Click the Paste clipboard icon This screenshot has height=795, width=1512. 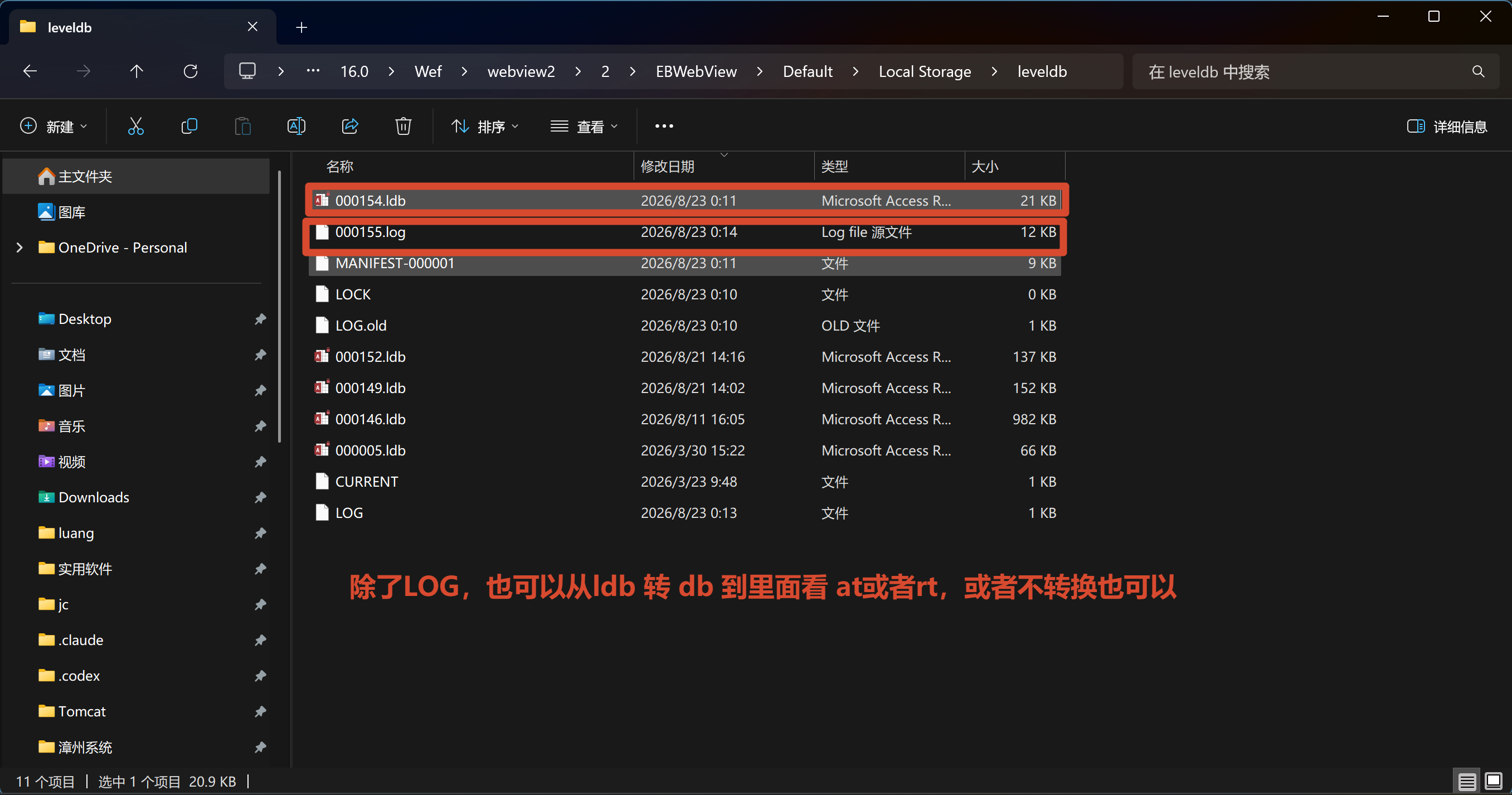tap(242, 126)
